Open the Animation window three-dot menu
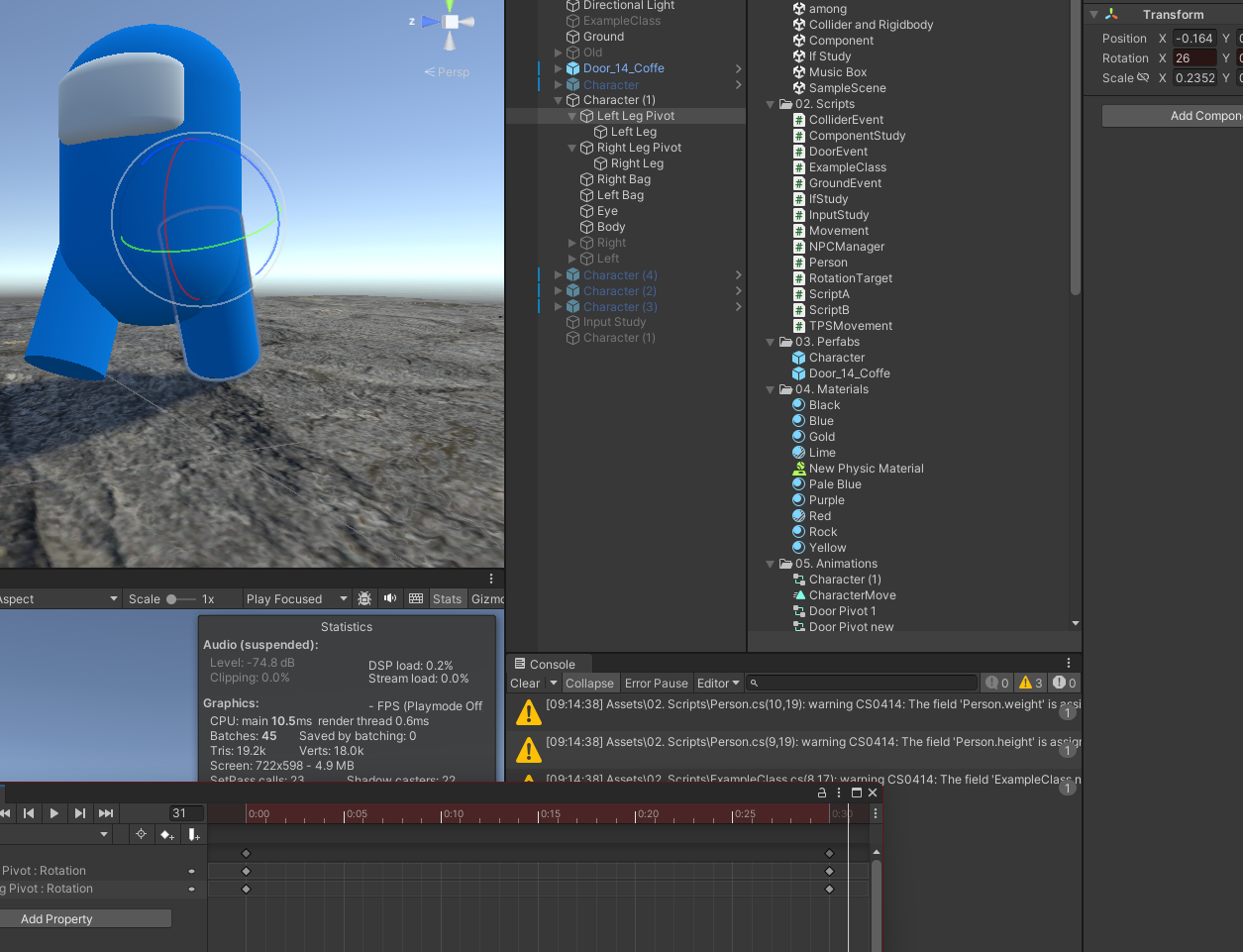This screenshot has height=952, width=1243. [839, 793]
